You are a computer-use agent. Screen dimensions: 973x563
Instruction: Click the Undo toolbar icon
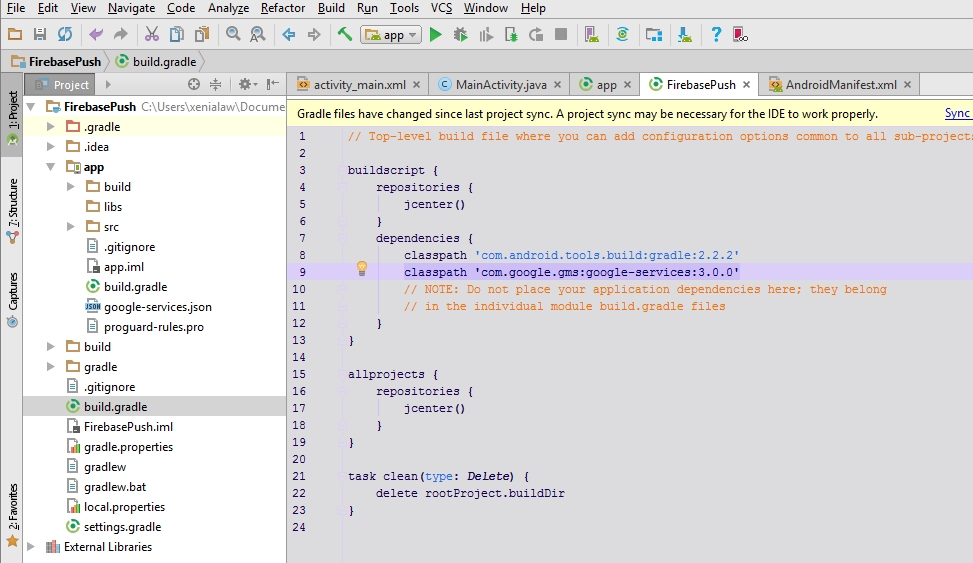coord(96,35)
